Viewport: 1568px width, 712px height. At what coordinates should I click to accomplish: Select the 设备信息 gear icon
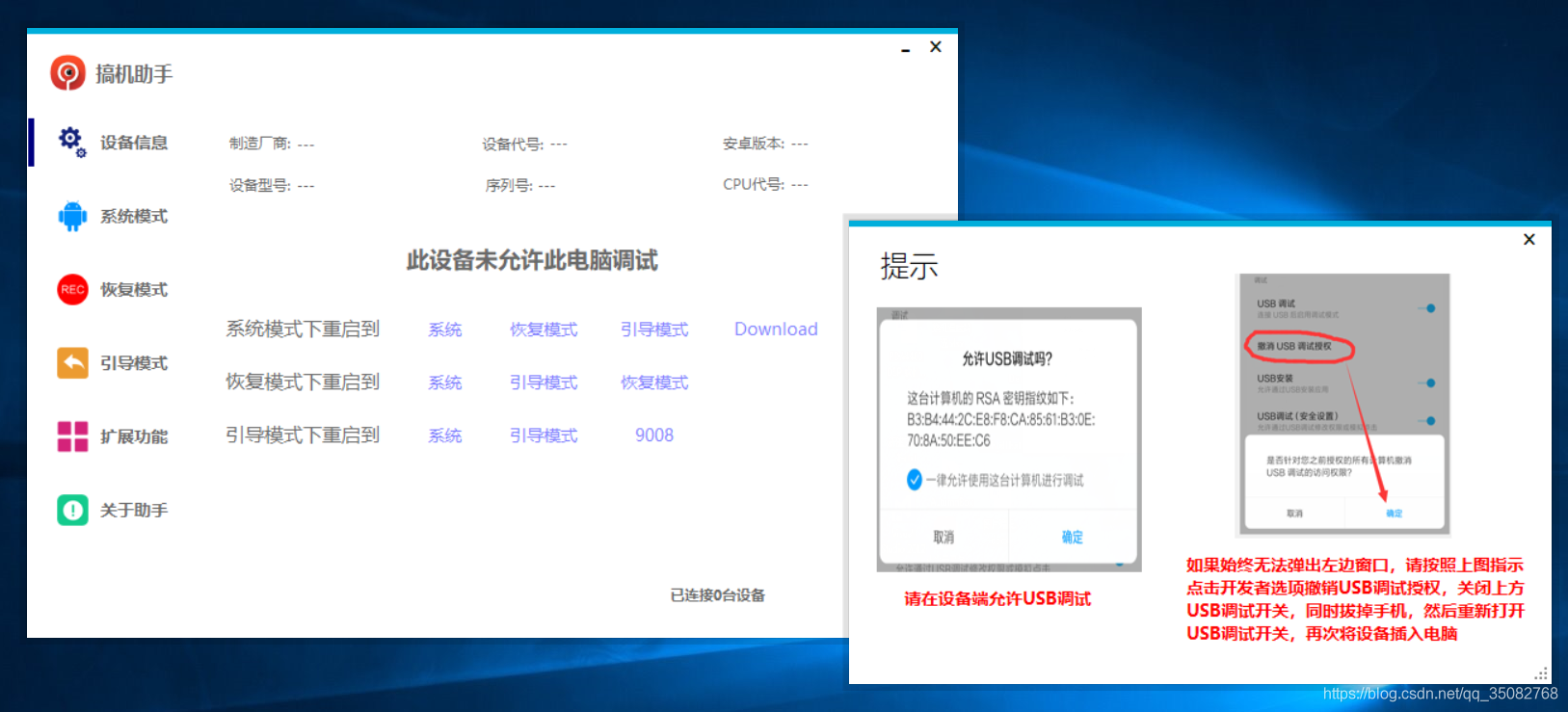[72, 142]
